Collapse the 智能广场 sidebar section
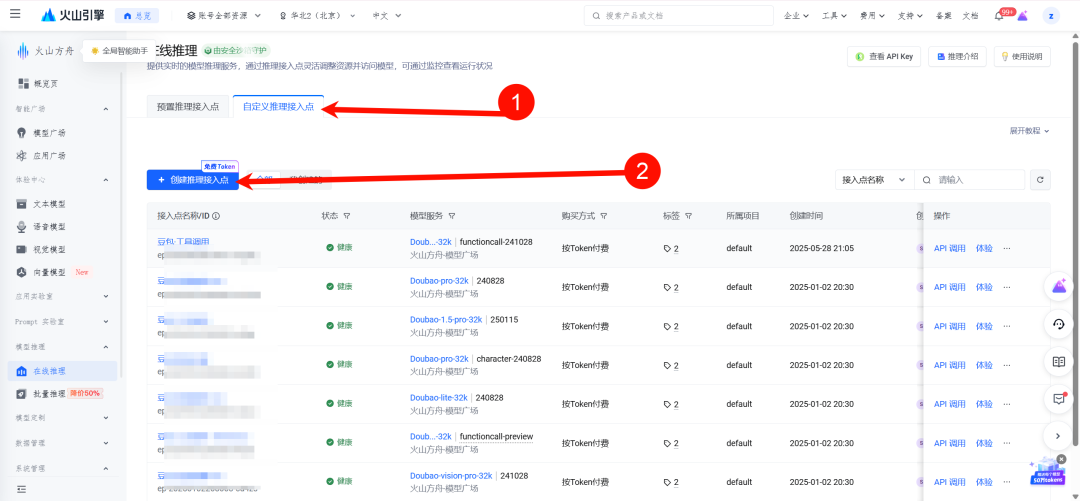Screen dimensions: 1080x501 pos(106,109)
